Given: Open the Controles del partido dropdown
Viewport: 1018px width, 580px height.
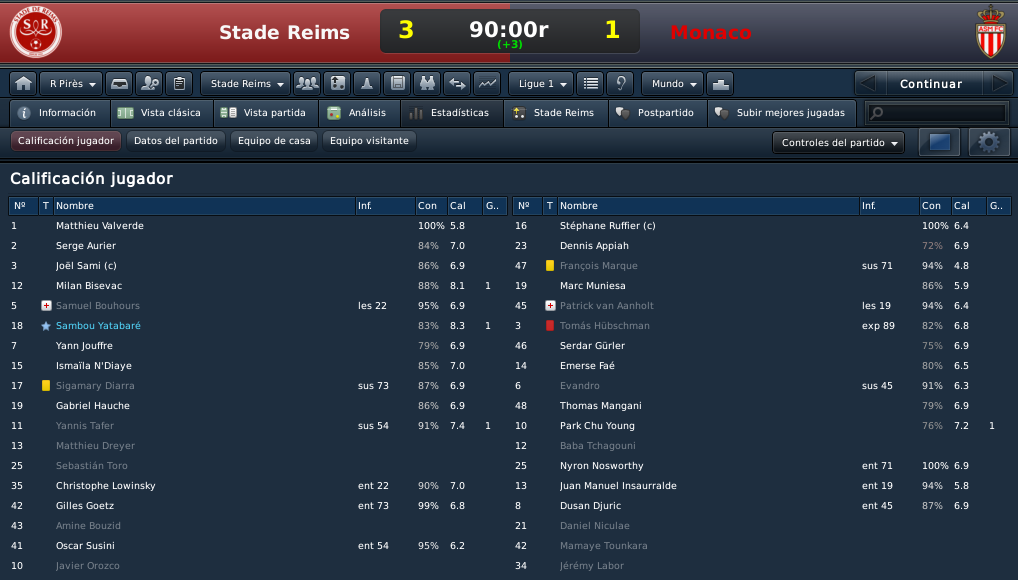Looking at the screenshot, I should click(839, 142).
